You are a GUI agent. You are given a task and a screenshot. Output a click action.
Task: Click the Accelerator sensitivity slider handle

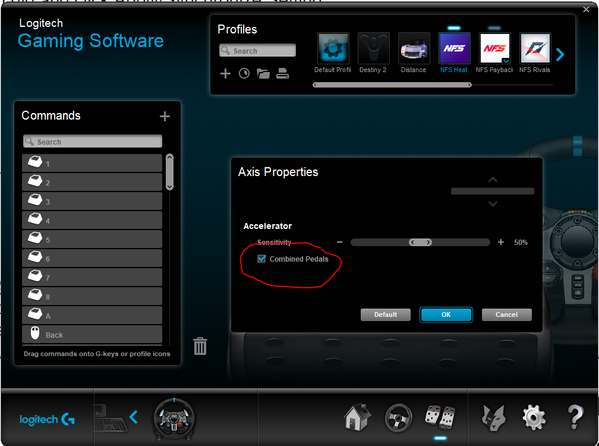pos(420,242)
